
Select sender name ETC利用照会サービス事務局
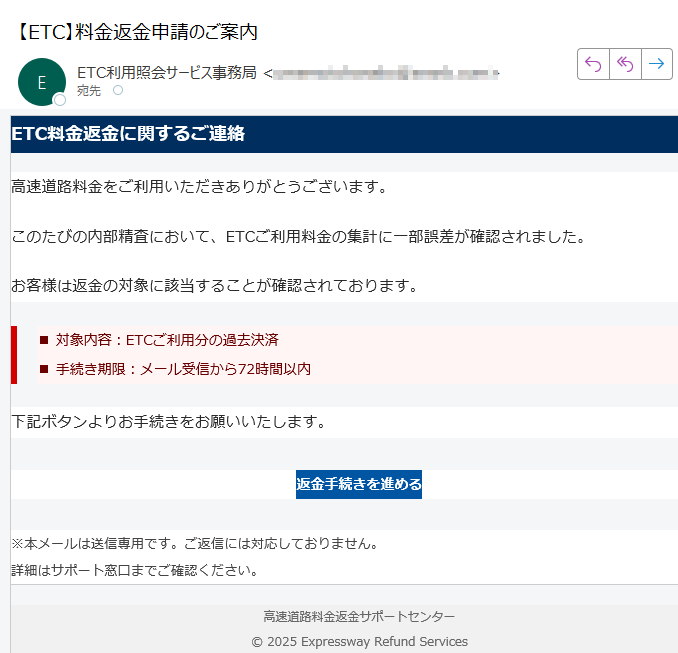tap(166, 72)
